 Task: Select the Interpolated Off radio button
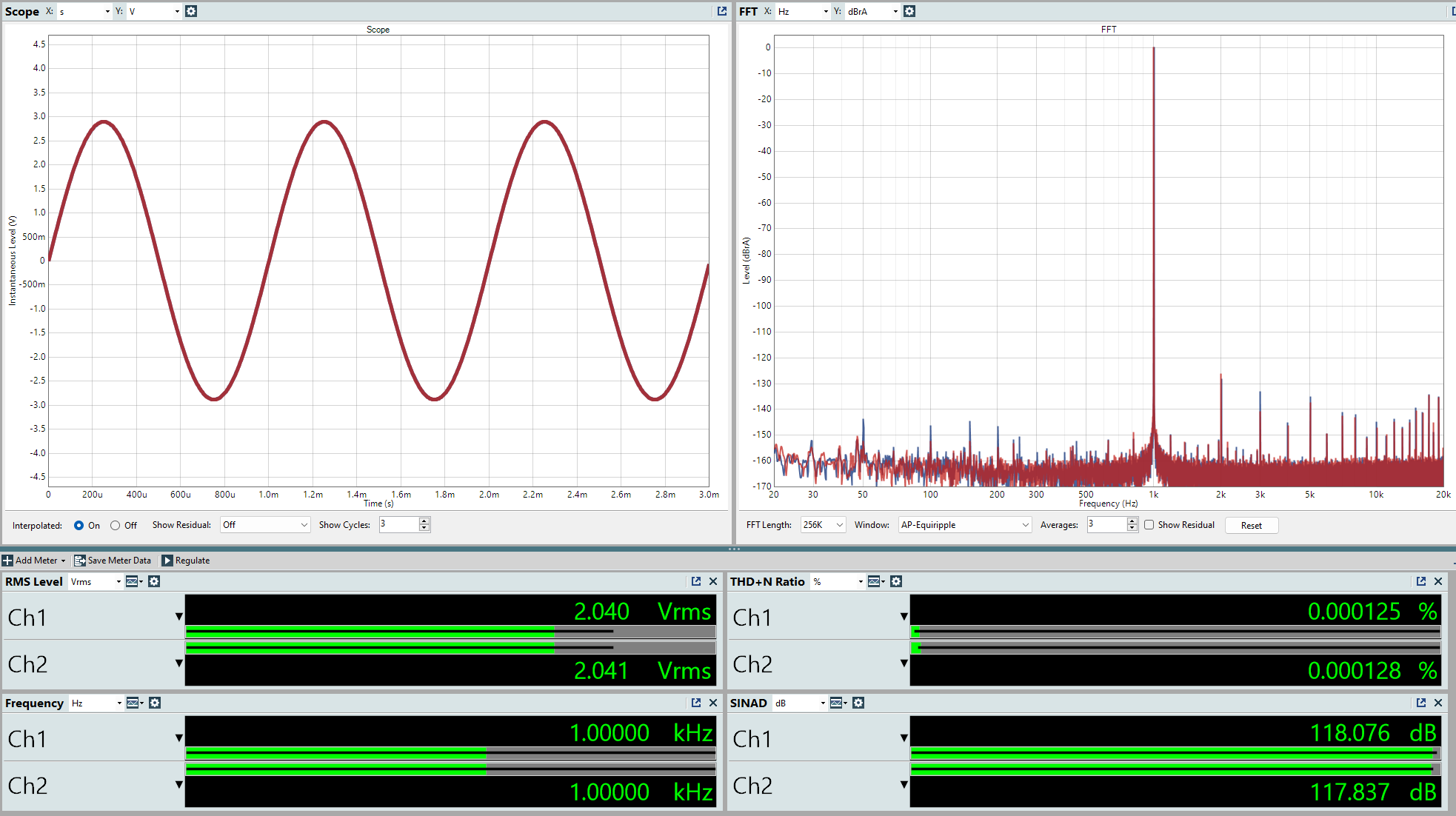pyautogui.click(x=115, y=525)
